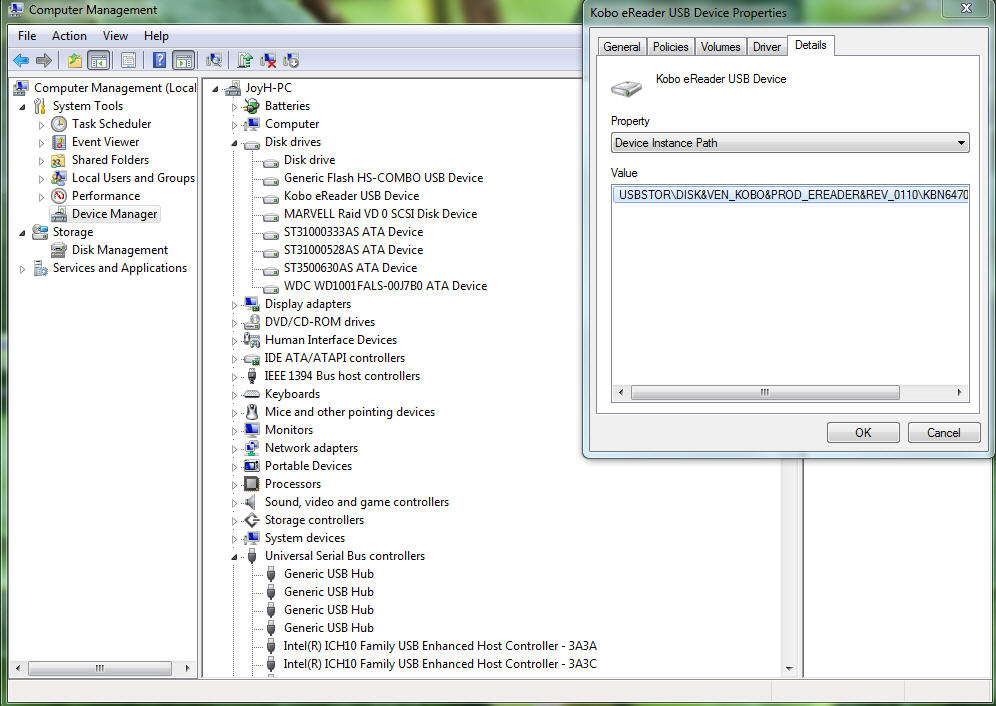Close the Kobo eReader USB Device Properties dialog
996x706 pixels.
coord(966,8)
